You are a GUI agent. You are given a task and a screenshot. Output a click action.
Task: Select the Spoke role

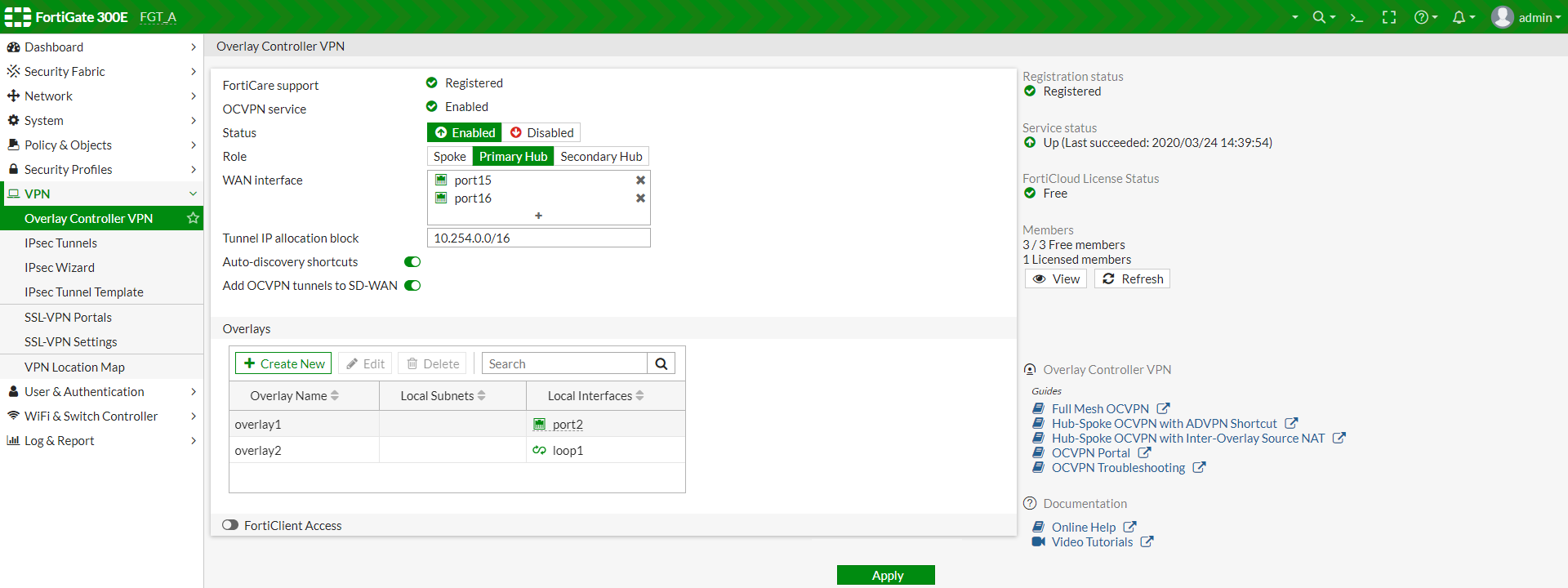449,156
